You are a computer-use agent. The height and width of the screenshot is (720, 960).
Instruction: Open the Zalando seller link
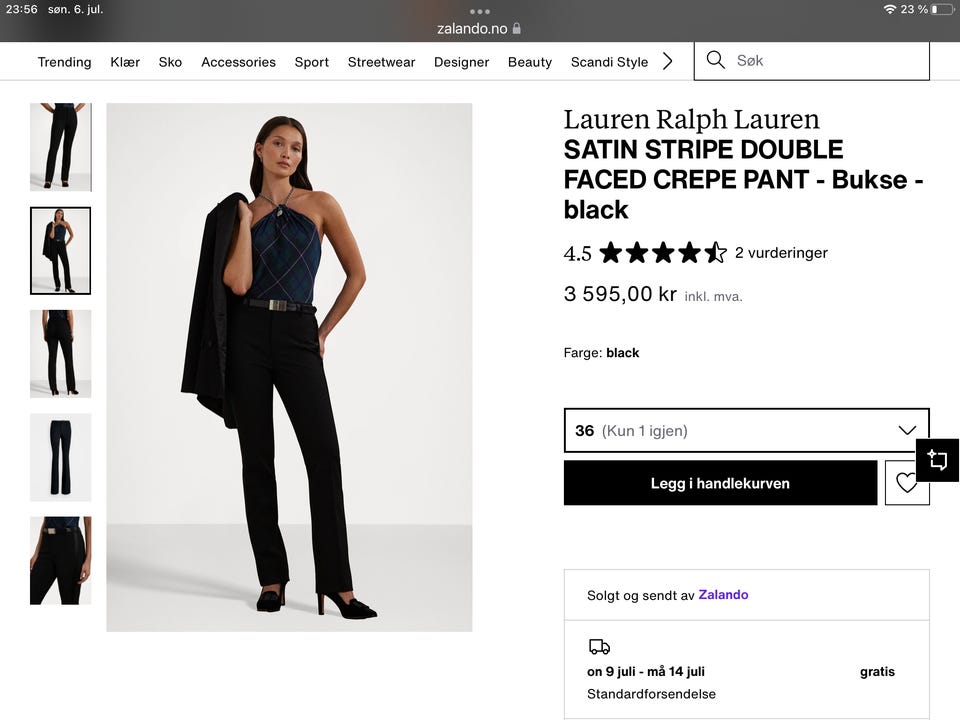point(723,595)
